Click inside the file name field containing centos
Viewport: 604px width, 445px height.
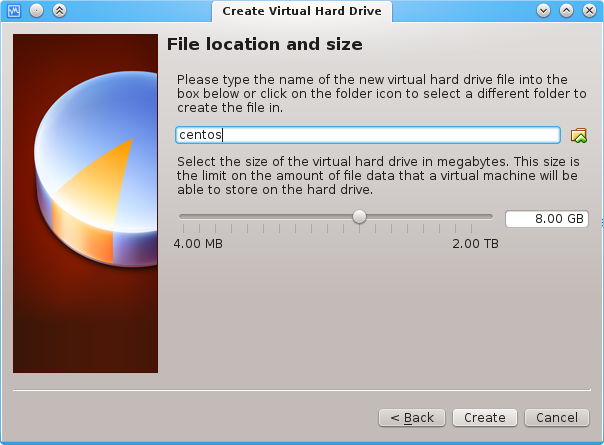367,135
